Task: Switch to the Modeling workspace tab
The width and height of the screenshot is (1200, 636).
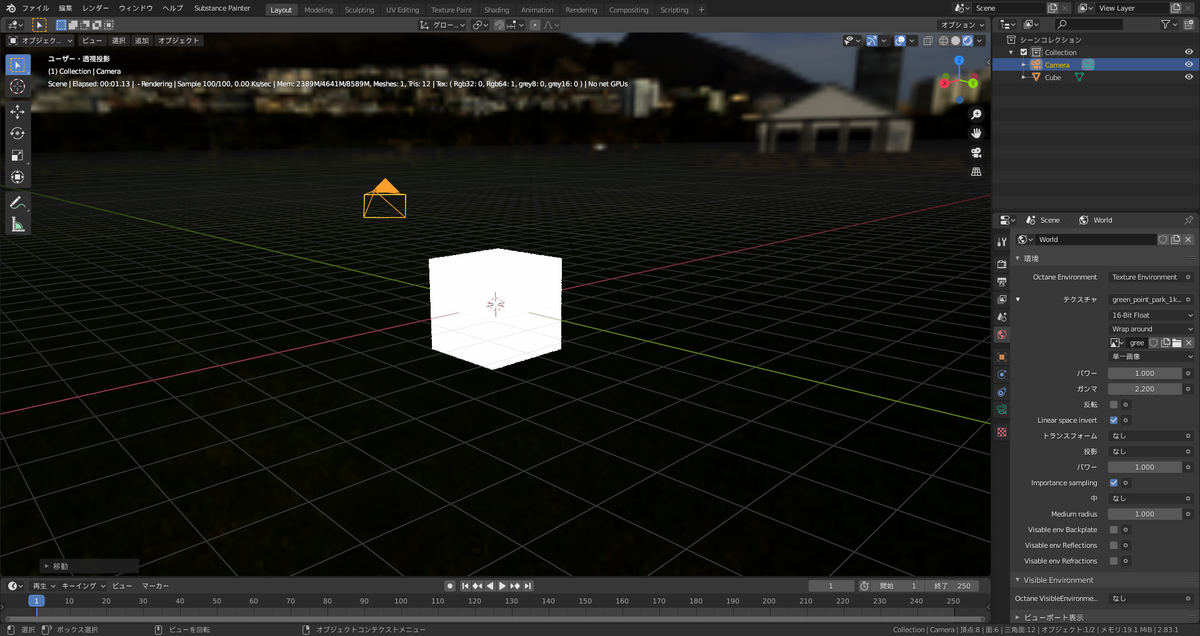Action: click(x=318, y=9)
